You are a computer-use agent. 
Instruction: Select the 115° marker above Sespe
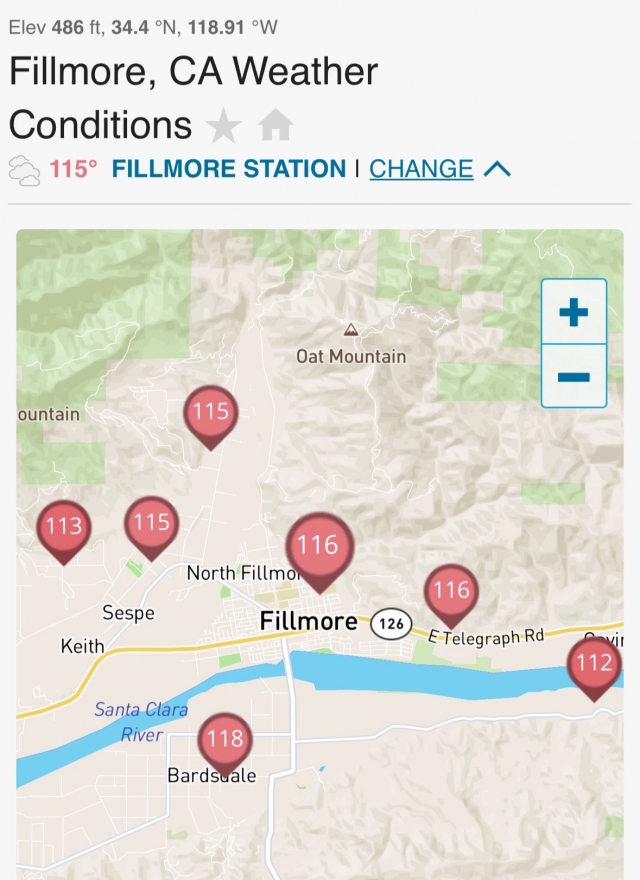point(151,523)
